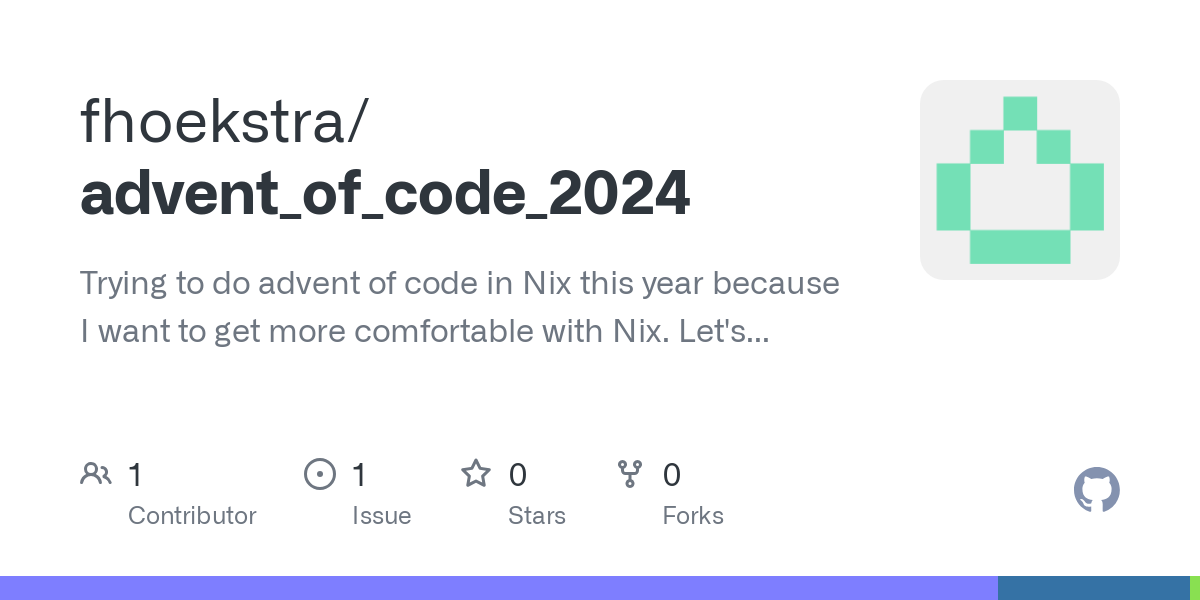Select the Stars label
The image size is (1200, 600).
(537, 516)
